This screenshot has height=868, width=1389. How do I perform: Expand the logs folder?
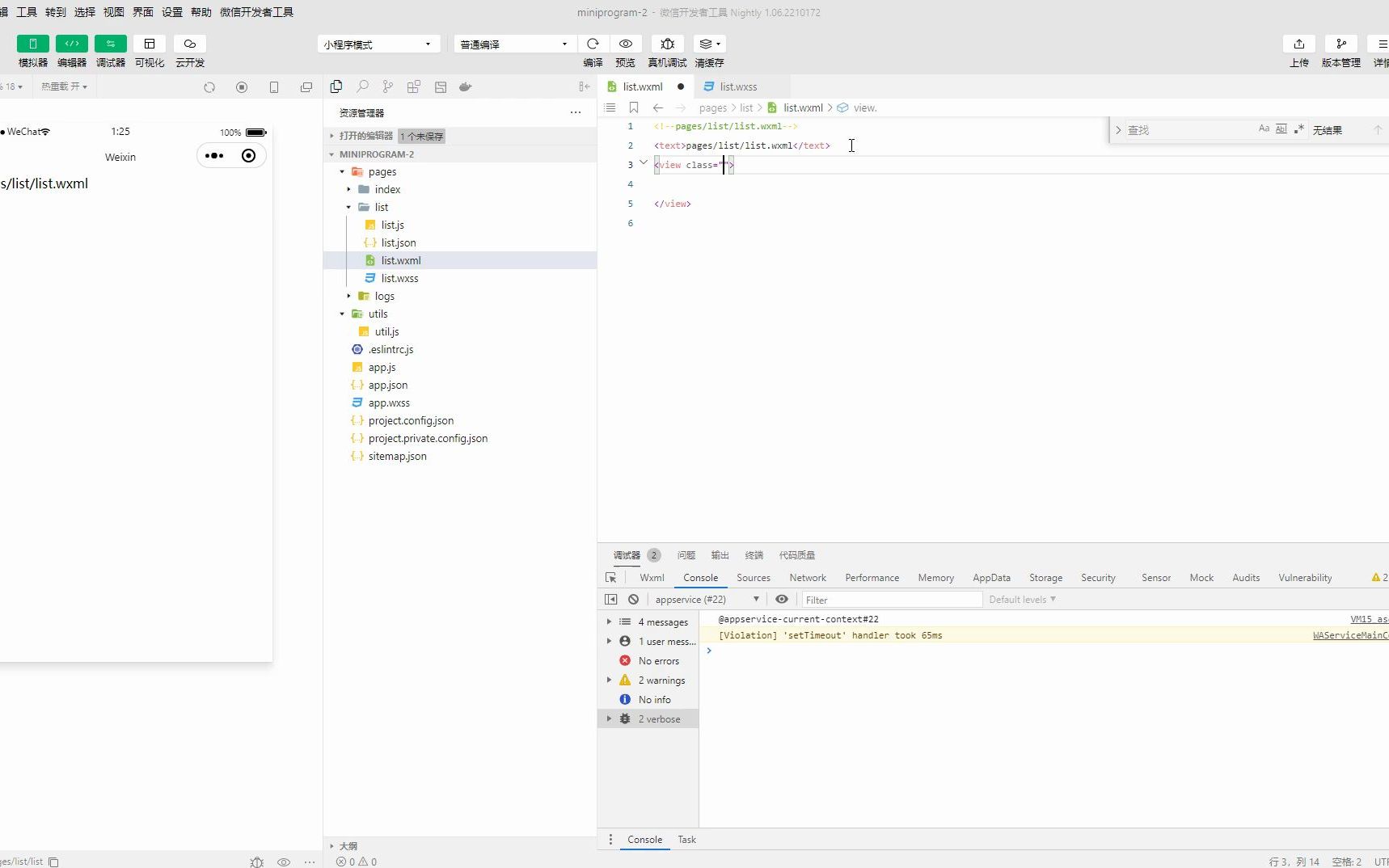coord(348,297)
